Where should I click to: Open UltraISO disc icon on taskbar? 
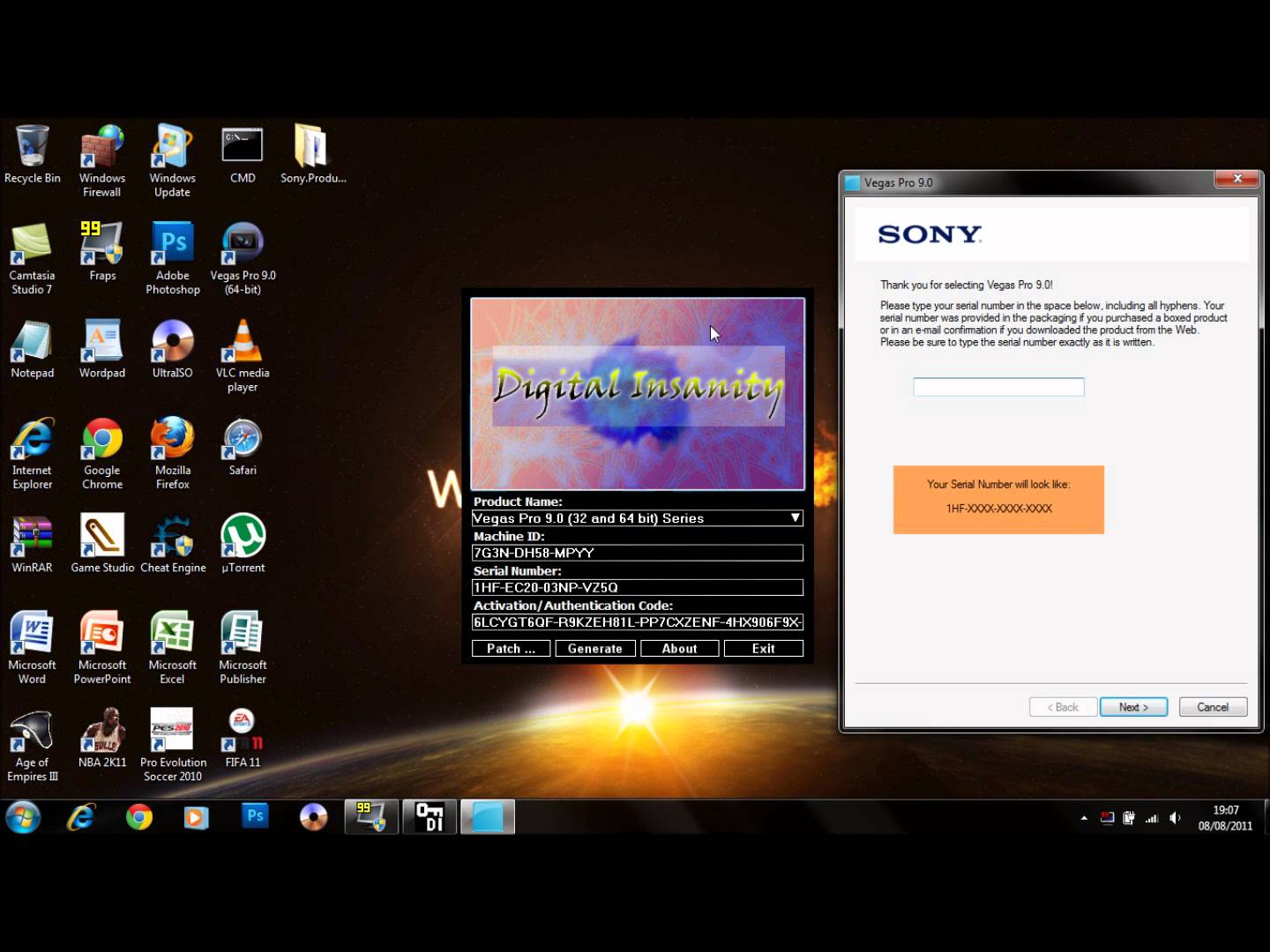pos(313,818)
